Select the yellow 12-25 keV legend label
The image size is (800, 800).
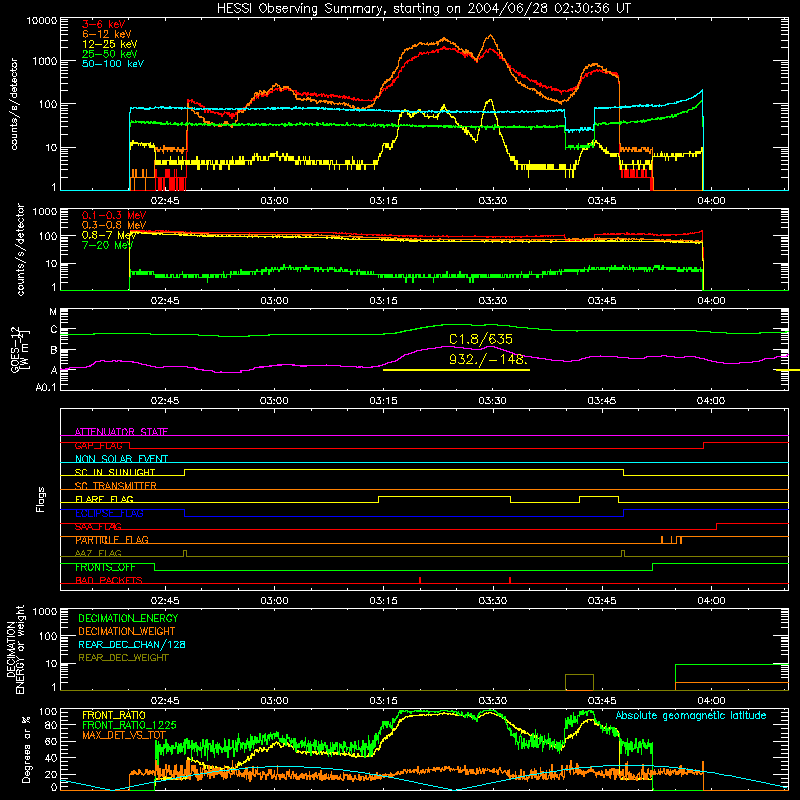coord(110,44)
